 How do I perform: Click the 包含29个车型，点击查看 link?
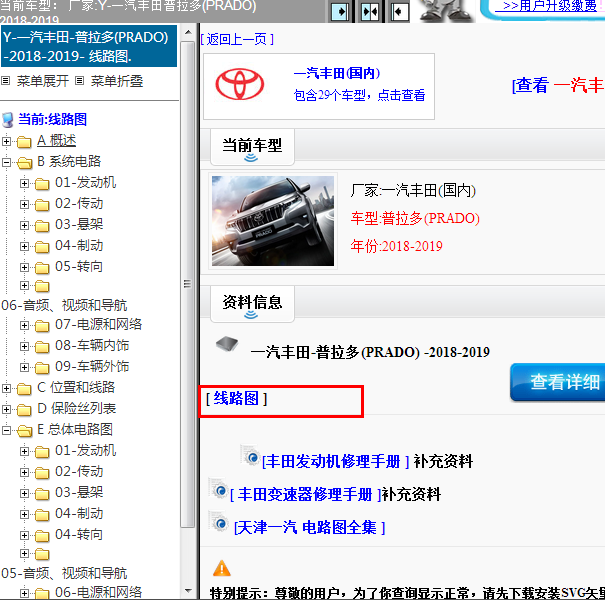[359, 95]
